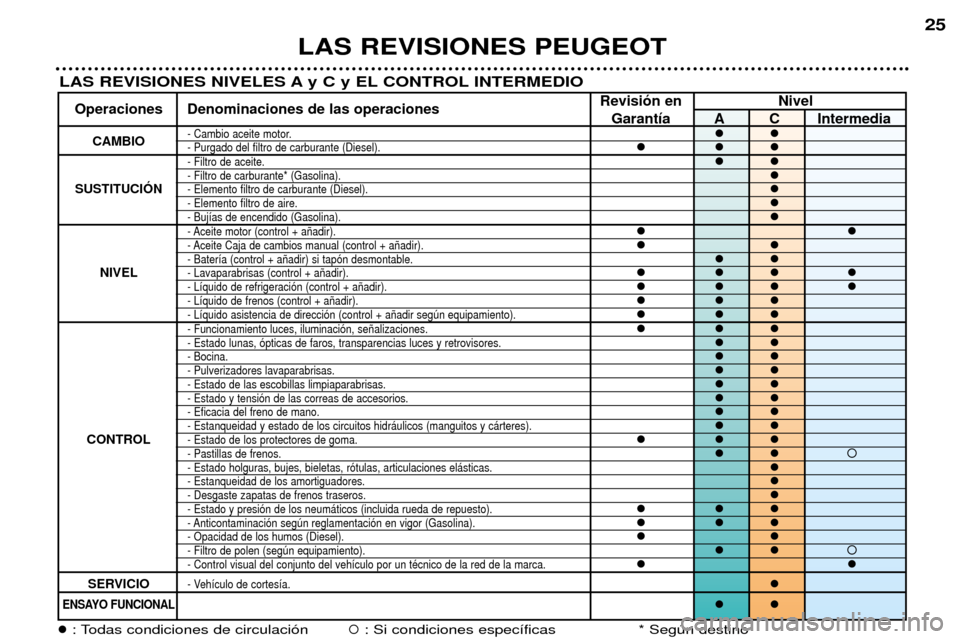Click the A dot in ENSAYO FUNCIONAL row
This screenshot has height=639, width=960.
pyautogui.click(x=719, y=604)
